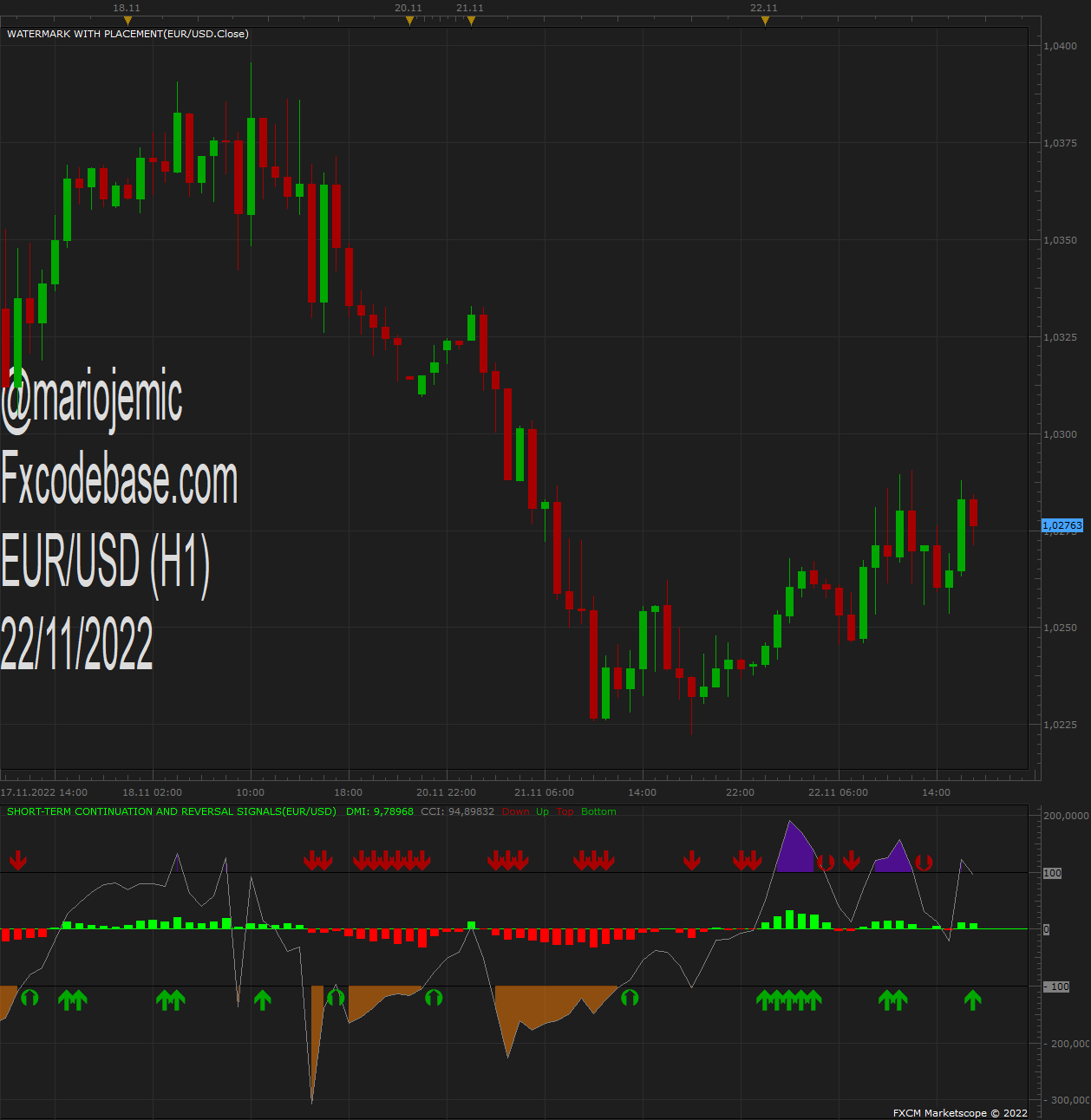Image resolution: width=1091 pixels, height=1120 pixels.
Task: Click the CCI: 94,89832 value
Action: tap(457, 811)
